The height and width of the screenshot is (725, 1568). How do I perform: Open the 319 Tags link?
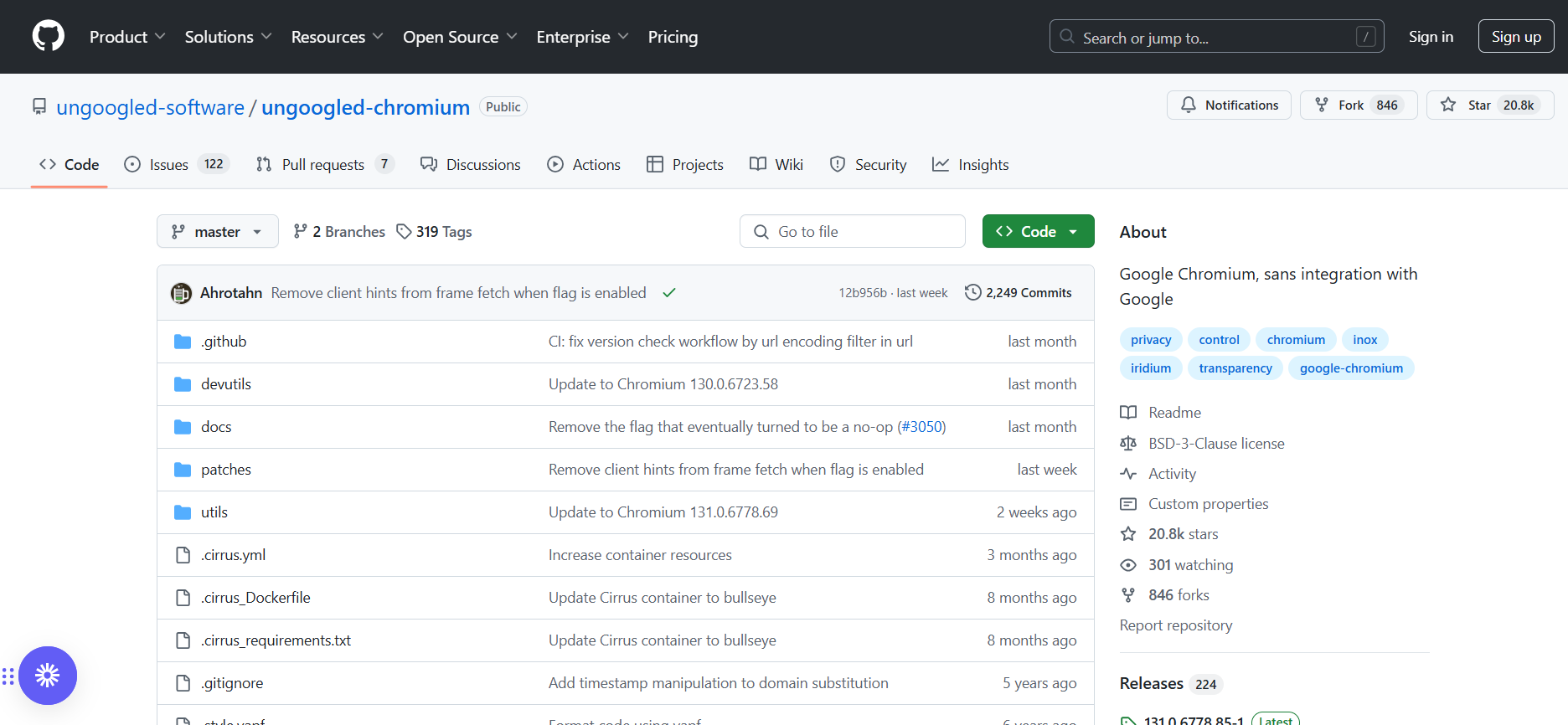[x=434, y=232]
